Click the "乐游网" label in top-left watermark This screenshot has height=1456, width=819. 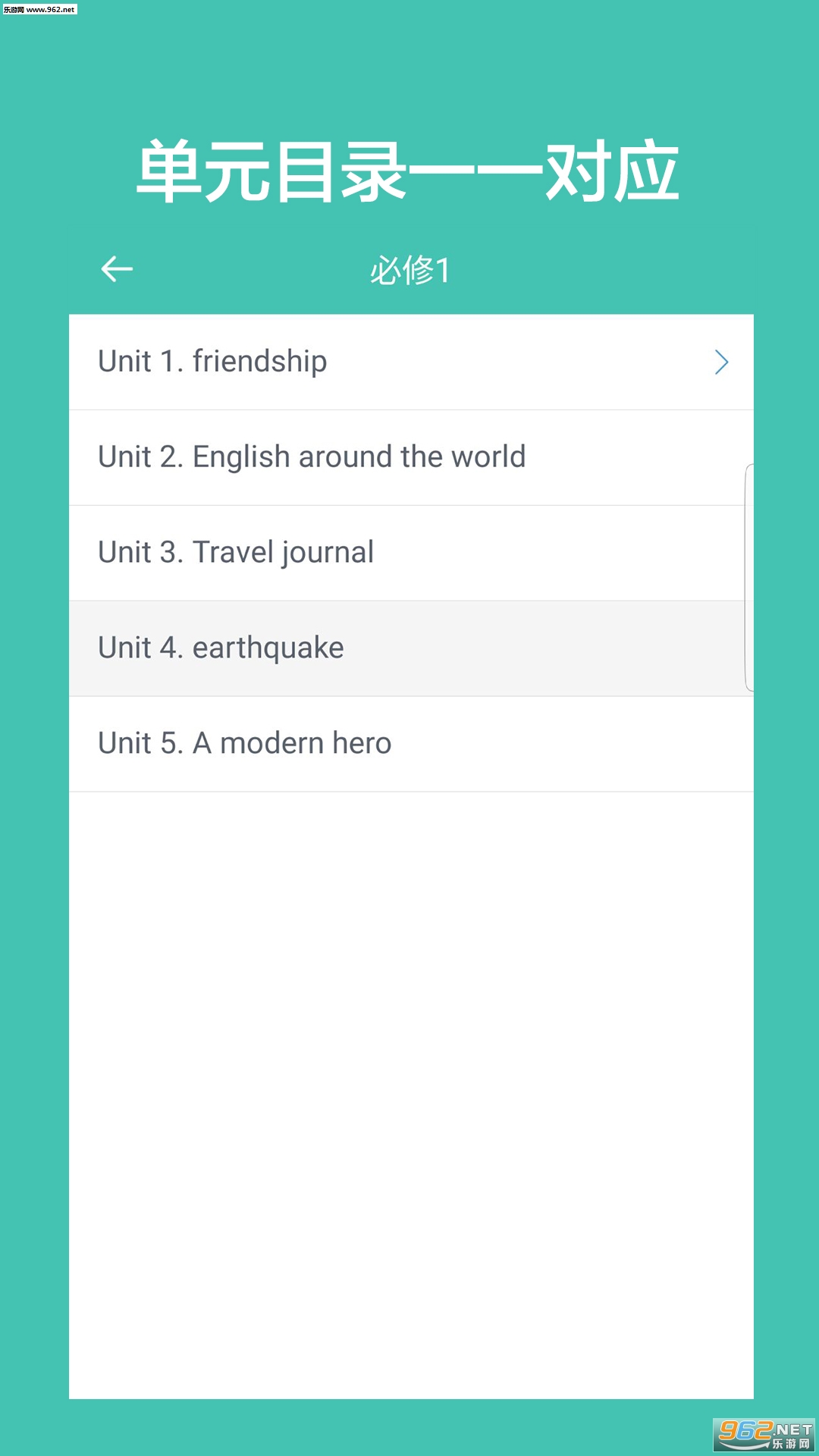[x=14, y=9]
